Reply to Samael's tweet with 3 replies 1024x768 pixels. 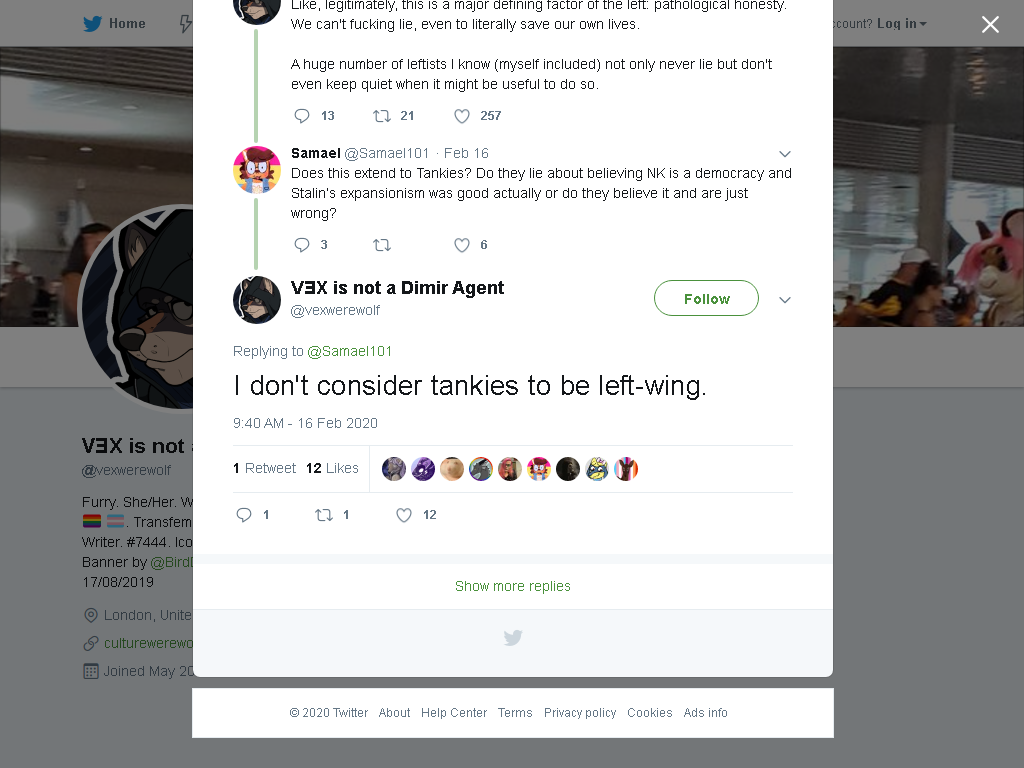pos(302,245)
